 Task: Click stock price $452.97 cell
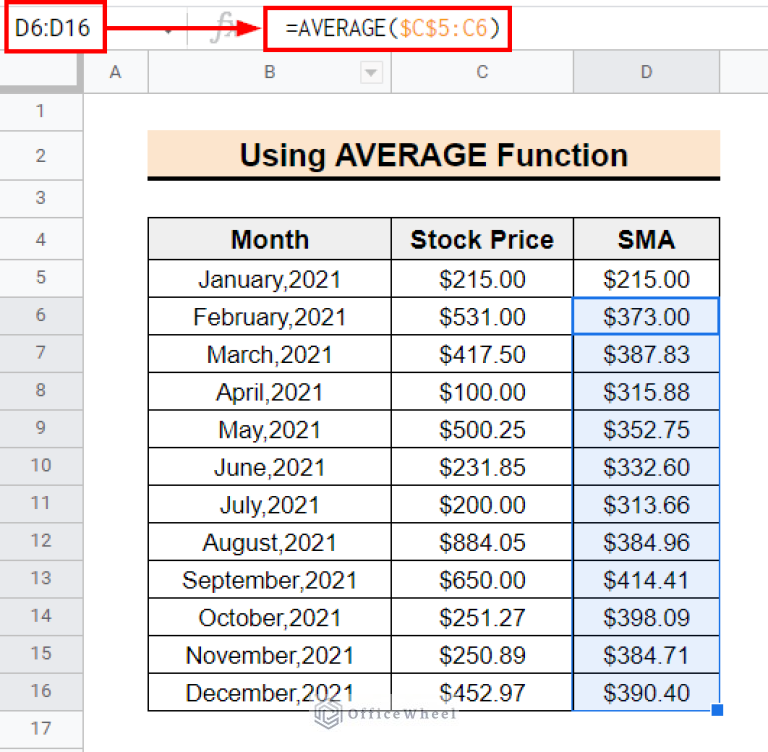coord(482,692)
